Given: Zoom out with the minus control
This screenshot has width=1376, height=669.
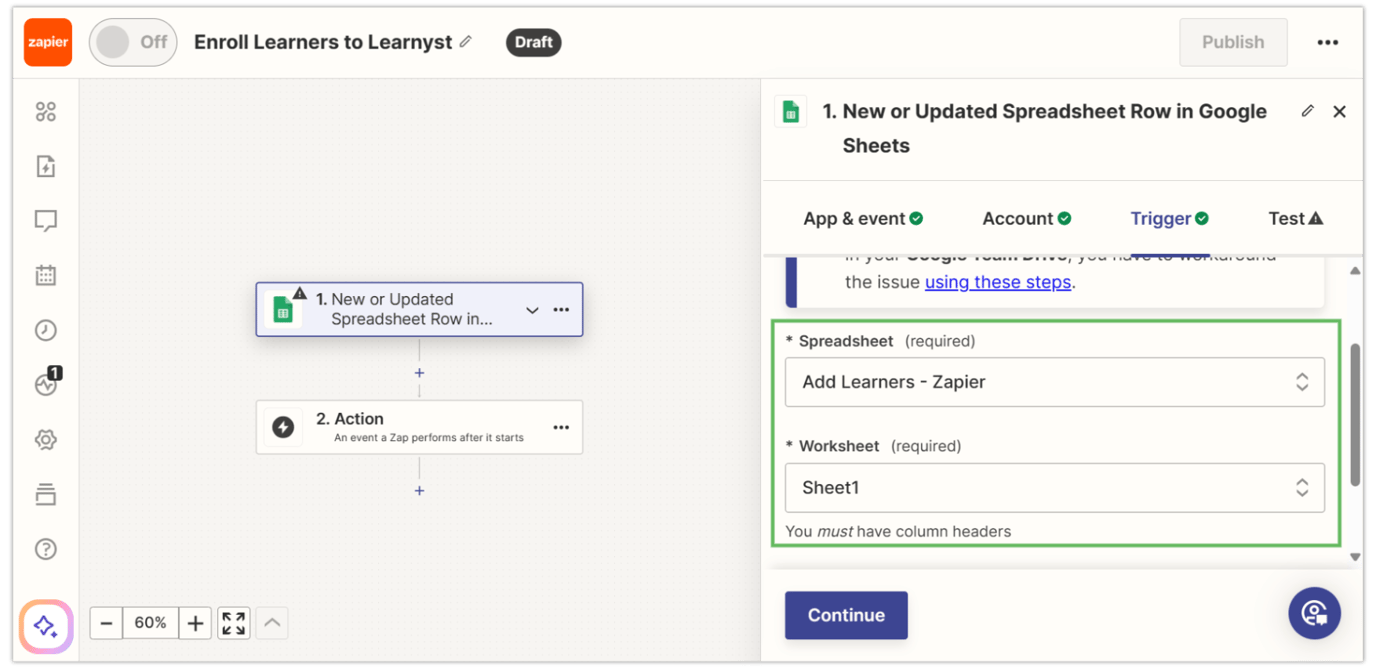Looking at the screenshot, I should point(106,622).
